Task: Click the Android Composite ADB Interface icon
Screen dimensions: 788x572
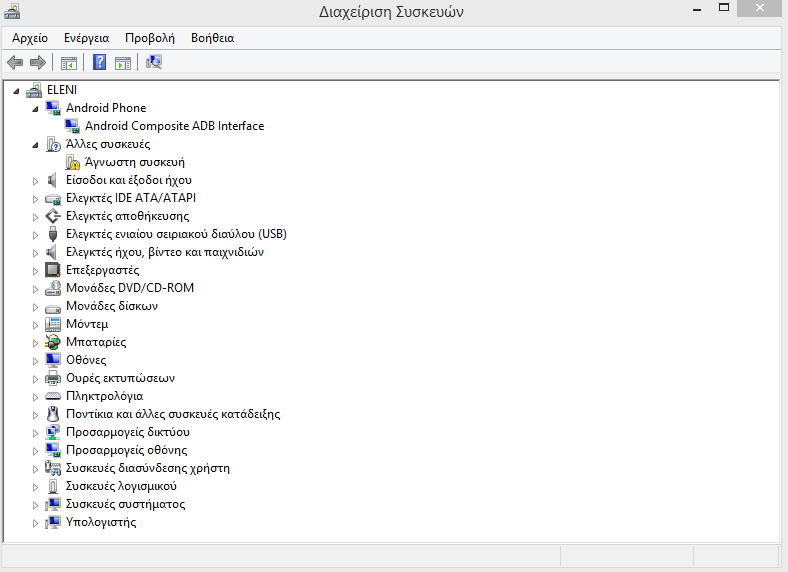Action: point(72,126)
